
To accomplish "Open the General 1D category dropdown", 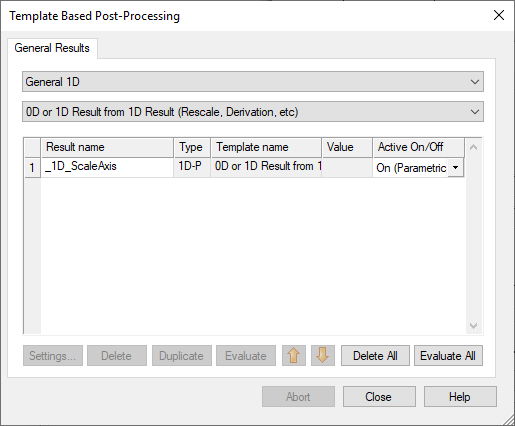I will [253, 82].
